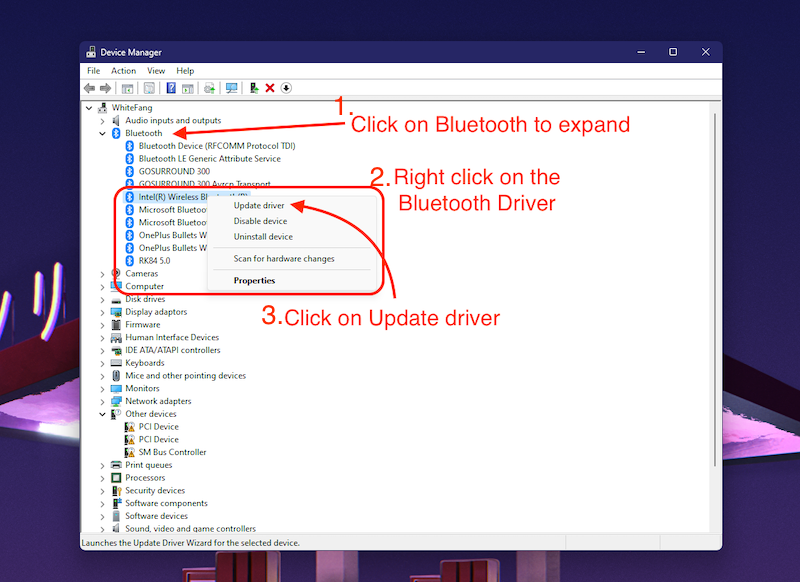Select the GOSURROUND 300 Bluetooth device
This screenshot has width=800, height=582.
[x=174, y=171]
